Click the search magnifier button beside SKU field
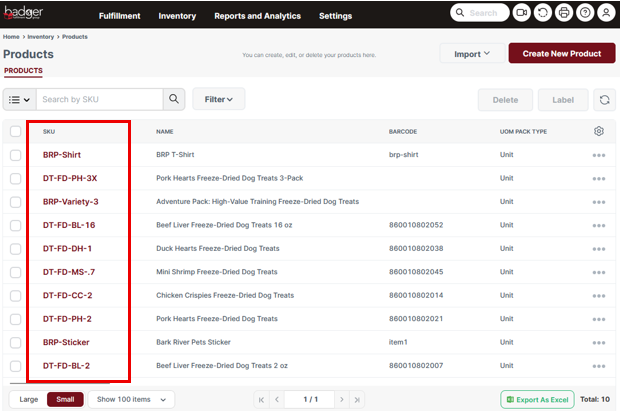This screenshot has width=620, height=411. click(x=175, y=99)
